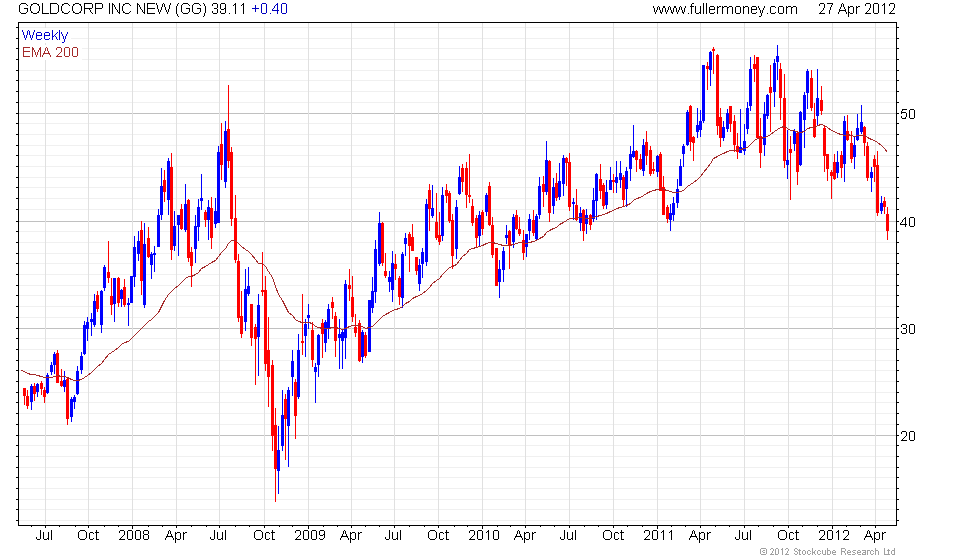
Task: Click the 2010 year axis label
Action: pos(484,536)
